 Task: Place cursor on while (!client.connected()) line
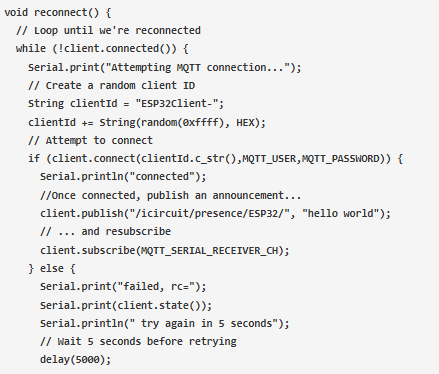[102, 49]
